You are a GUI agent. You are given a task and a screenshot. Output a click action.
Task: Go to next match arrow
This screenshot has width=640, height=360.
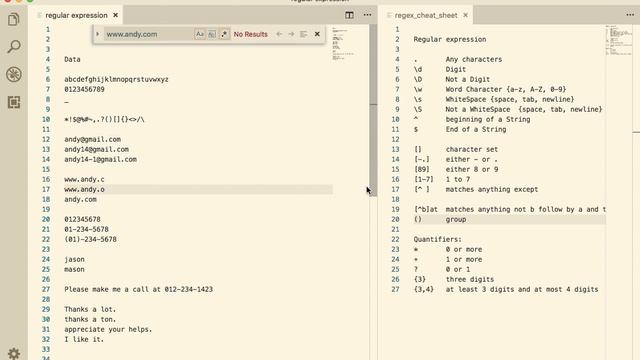(x=291, y=34)
